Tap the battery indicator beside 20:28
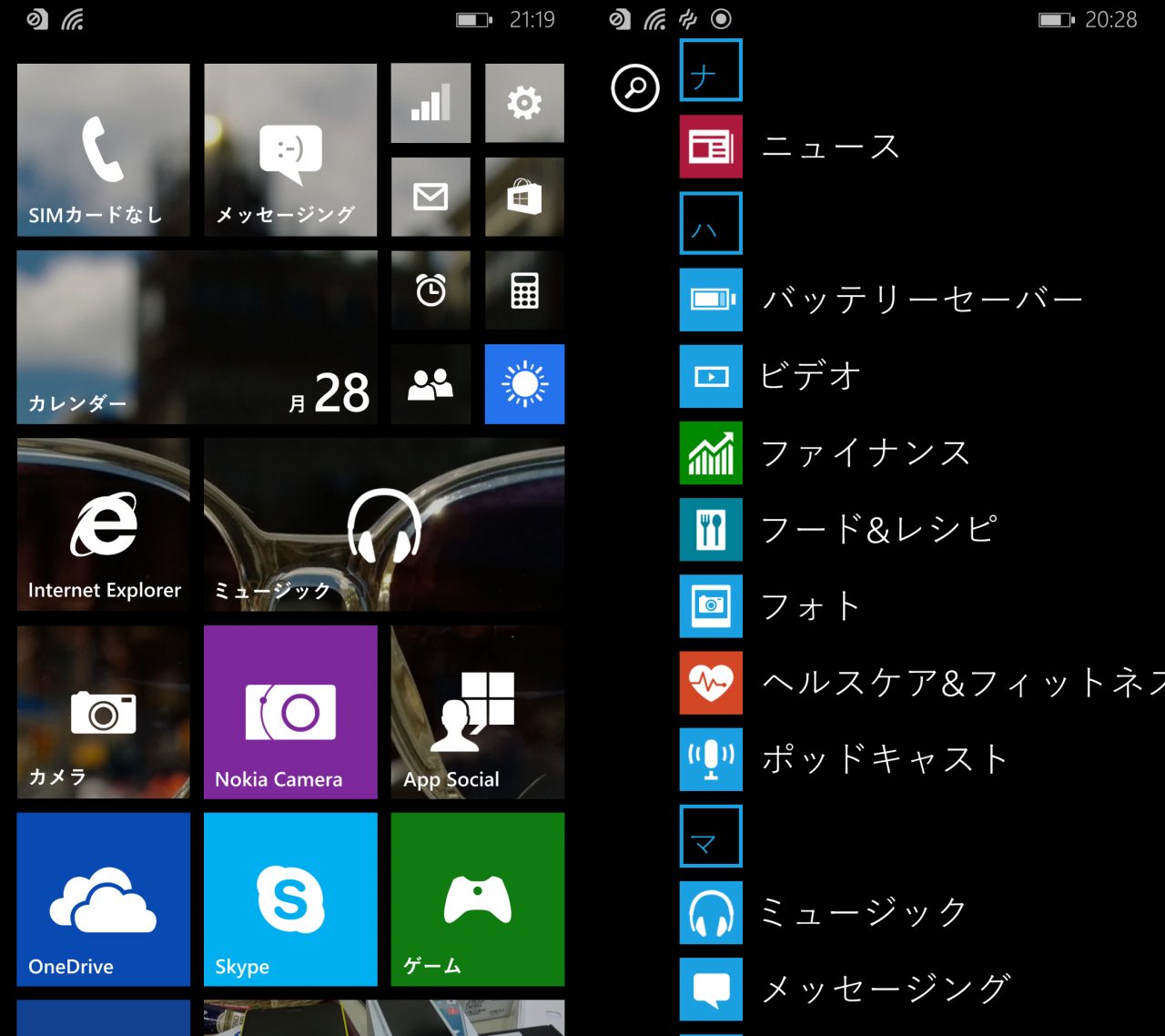The image size is (1165, 1036). click(x=1056, y=19)
